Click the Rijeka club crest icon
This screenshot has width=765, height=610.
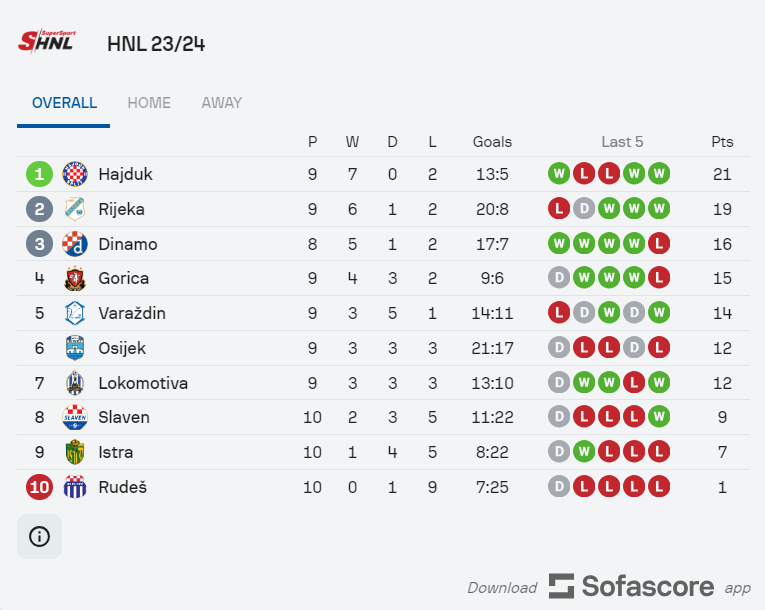pyautogui.click(x=75, y=209)
